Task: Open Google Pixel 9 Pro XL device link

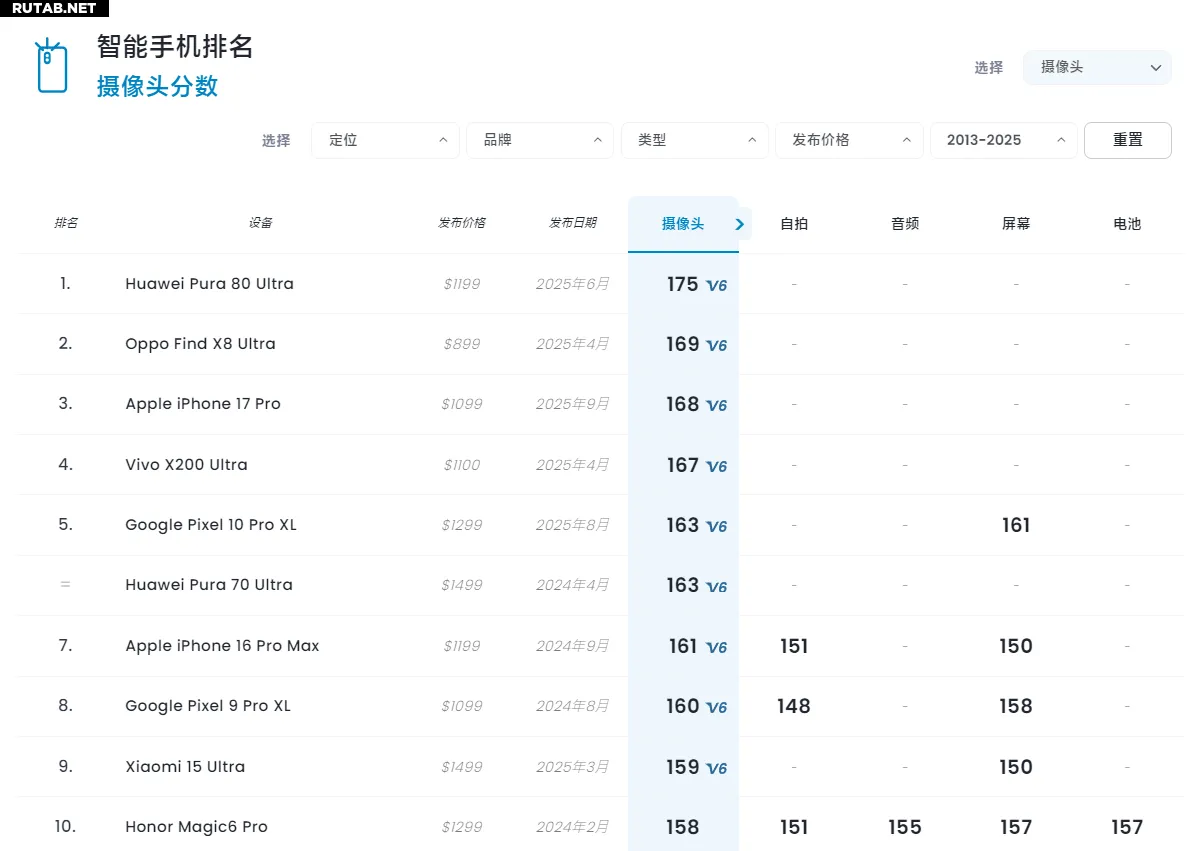Action: pyautogui.click(x=208, y=706)
